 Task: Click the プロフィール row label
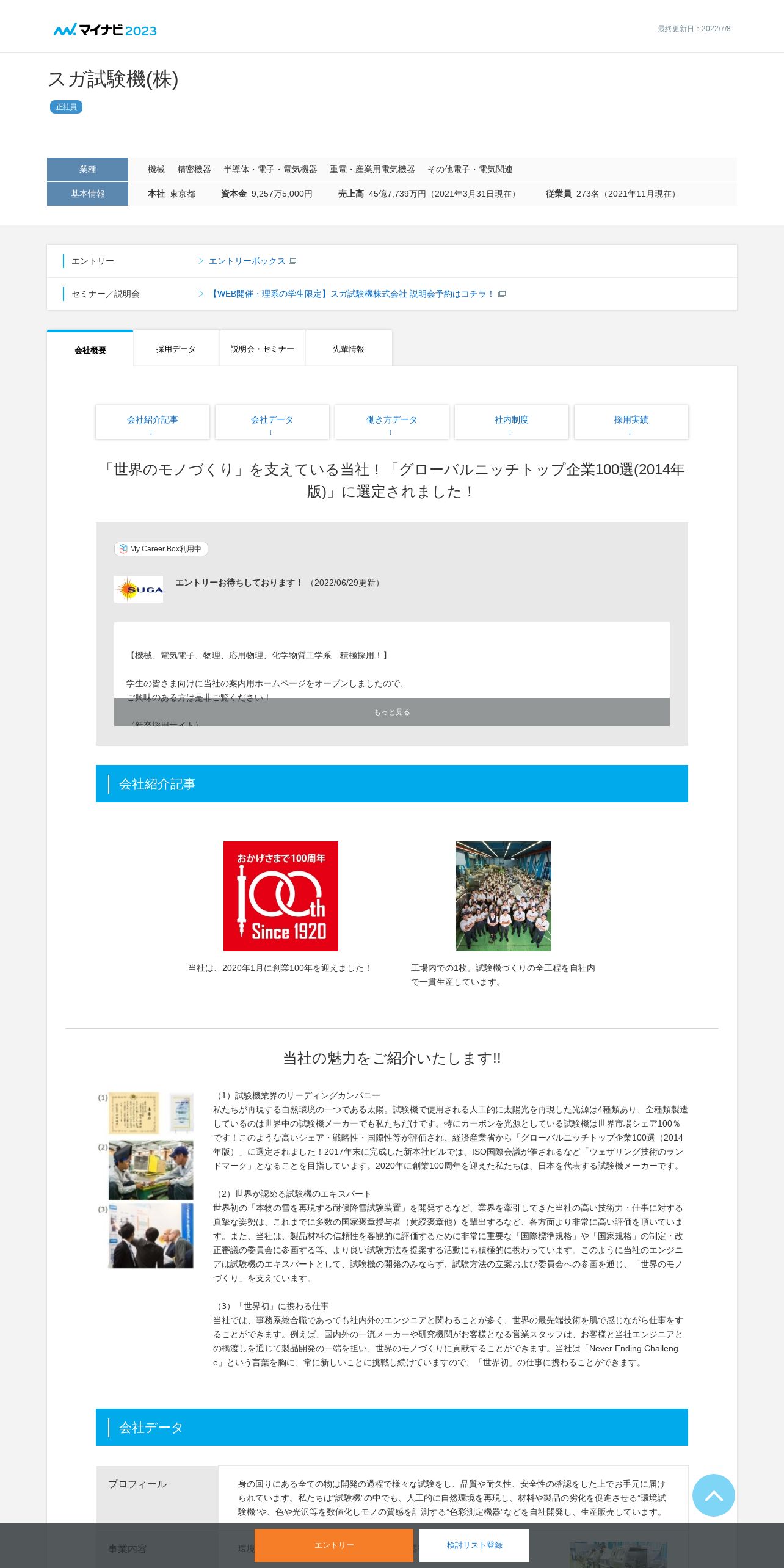(137, 1484)
